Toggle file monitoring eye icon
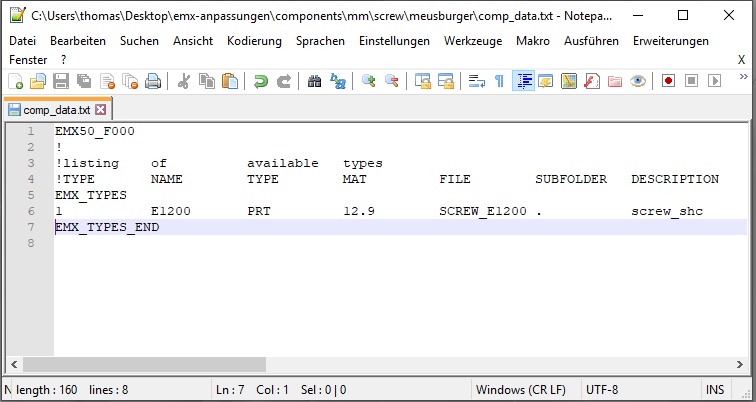 638,81
